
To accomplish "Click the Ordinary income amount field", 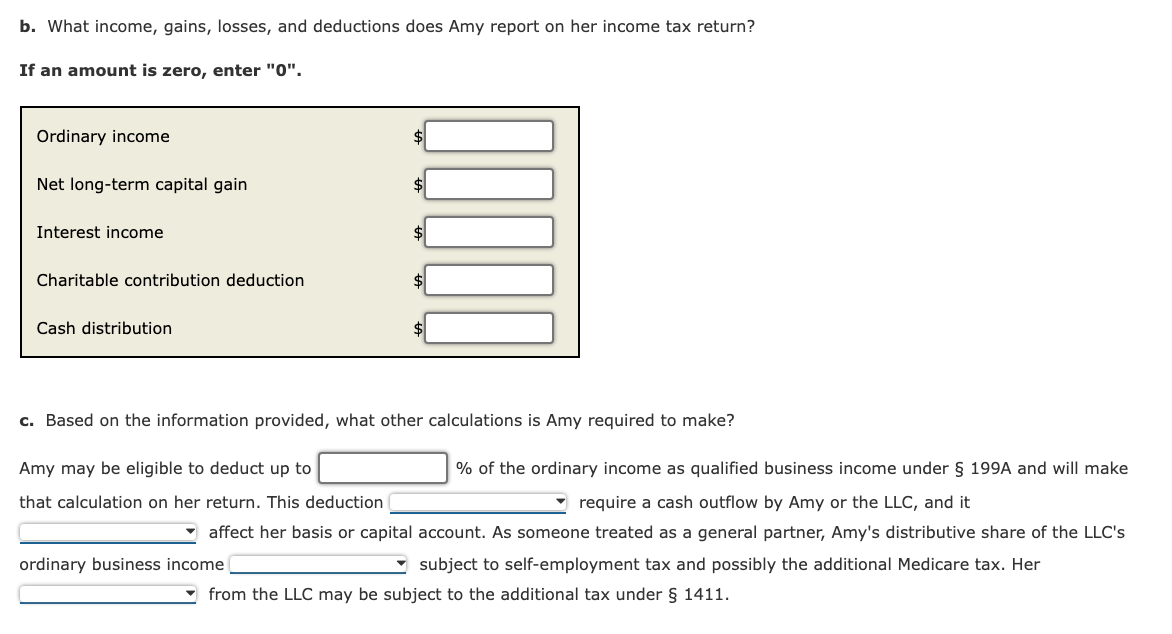I will tap(489, 136).
